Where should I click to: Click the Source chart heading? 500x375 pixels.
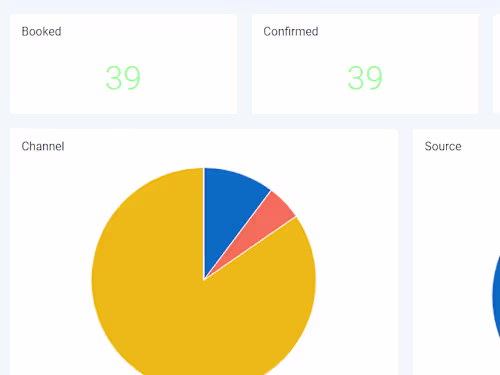[443, 146]
